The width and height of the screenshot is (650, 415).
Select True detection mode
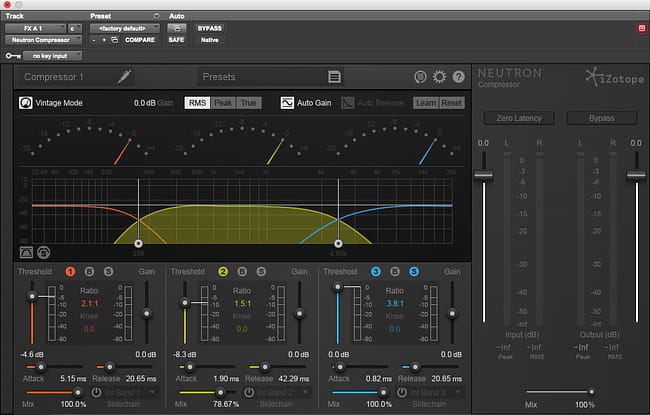[249, 103]
